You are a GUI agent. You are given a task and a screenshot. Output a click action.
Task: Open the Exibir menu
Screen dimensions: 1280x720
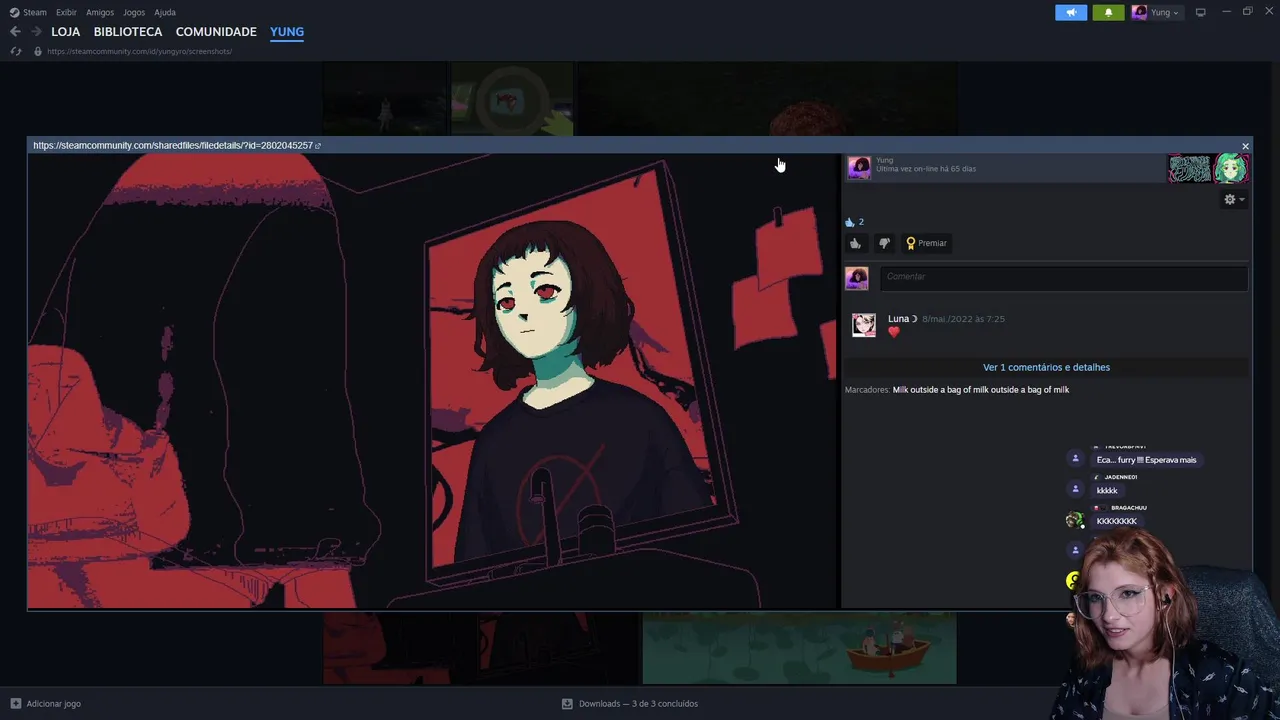point(66,12)
